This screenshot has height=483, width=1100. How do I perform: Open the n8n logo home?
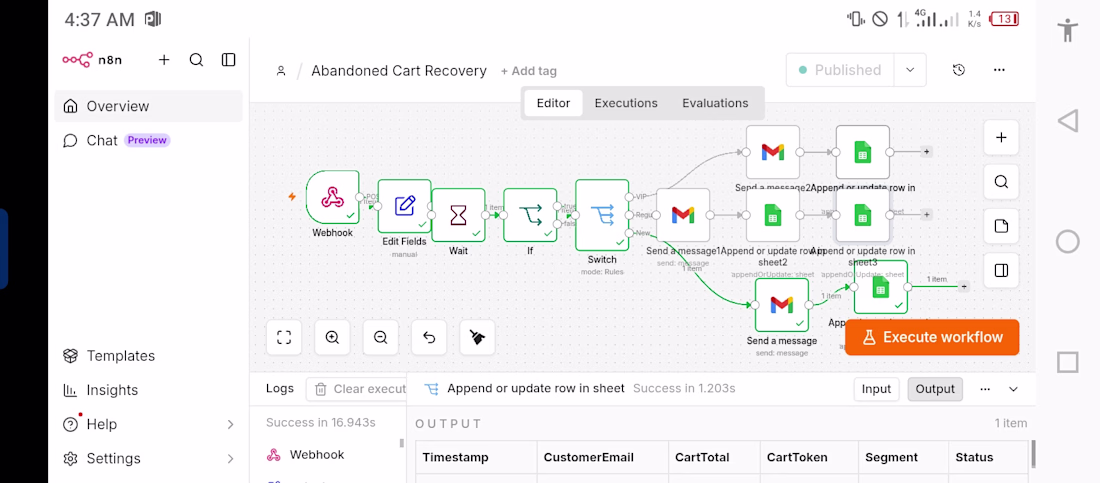[x=92, y=60]
